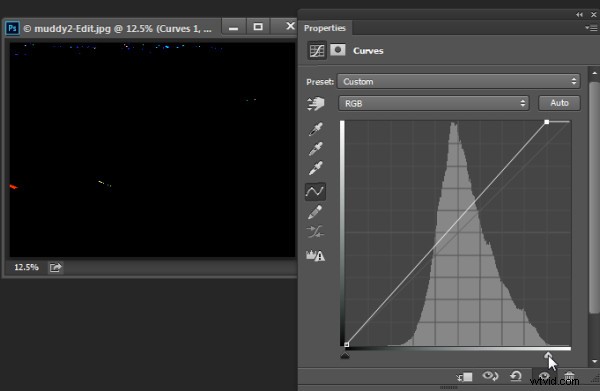
Task: Collapse the Properties panel with double arrows
Action: point(579,15)
